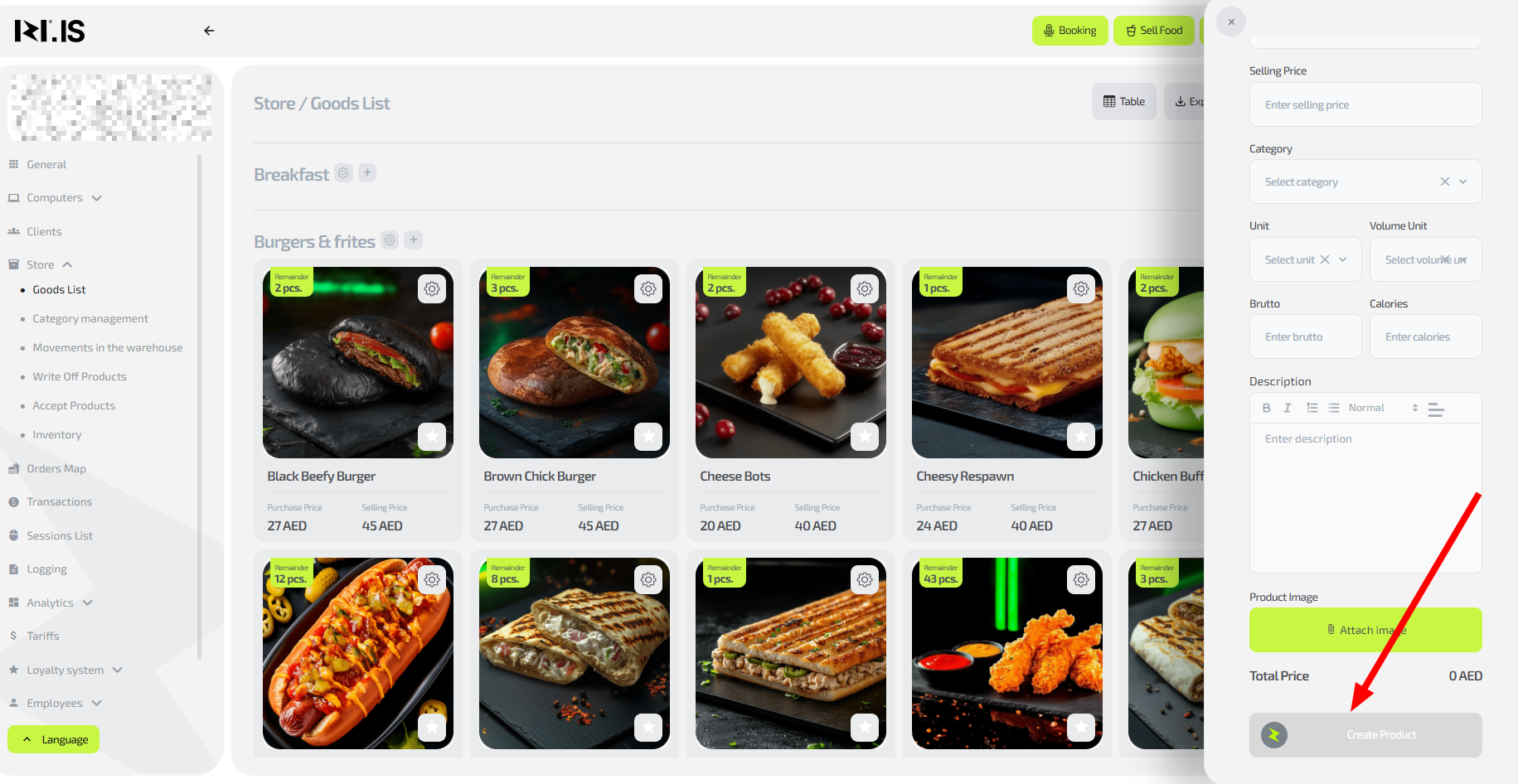Open the Select category dropdown

pos(1365,181)
